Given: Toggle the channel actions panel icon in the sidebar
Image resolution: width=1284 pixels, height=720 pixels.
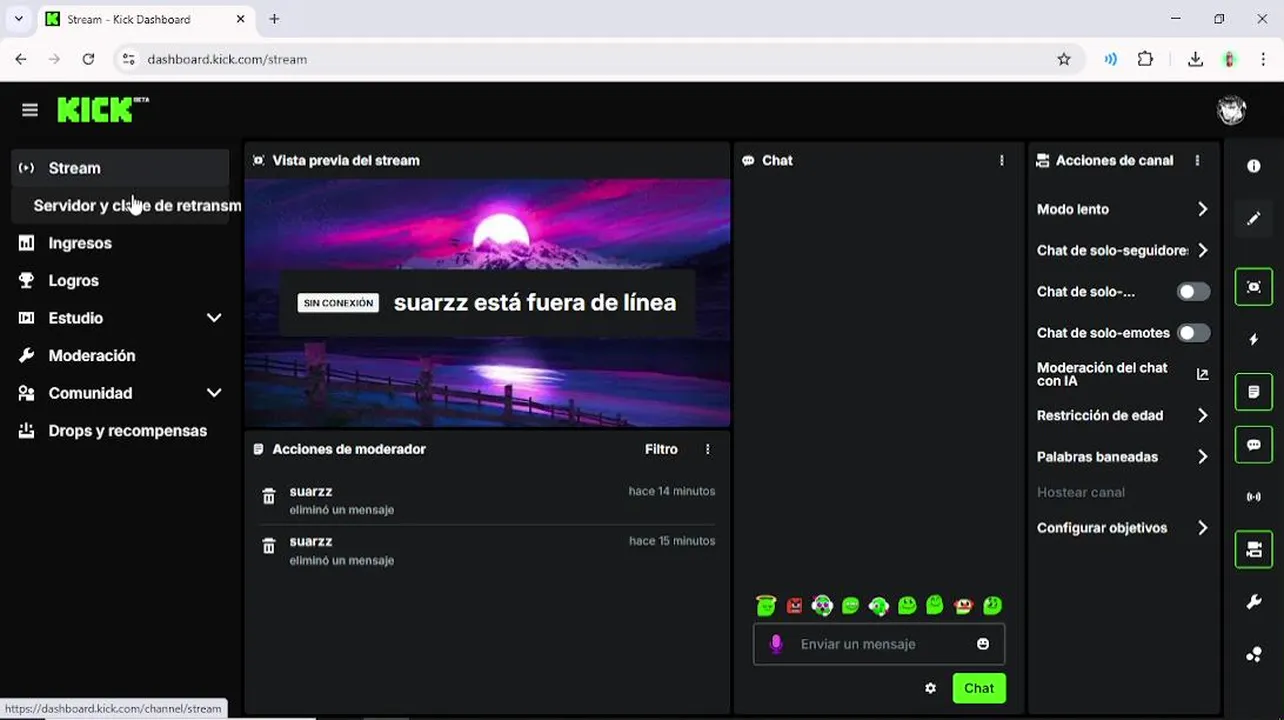Looking at the screenshot, I should pos(1254,550).
